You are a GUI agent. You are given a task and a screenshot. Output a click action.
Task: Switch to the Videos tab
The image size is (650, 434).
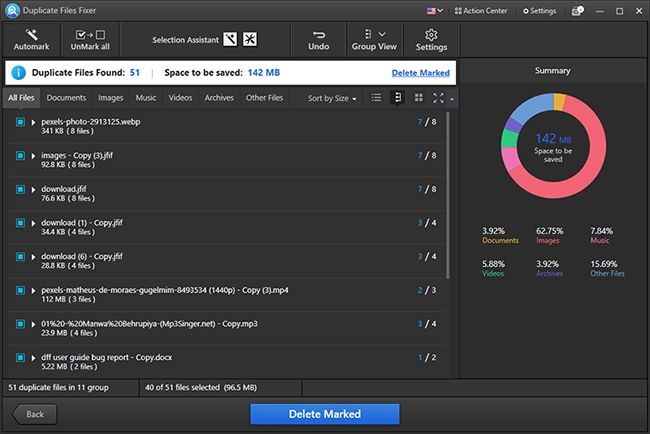[x=180, y=98]
